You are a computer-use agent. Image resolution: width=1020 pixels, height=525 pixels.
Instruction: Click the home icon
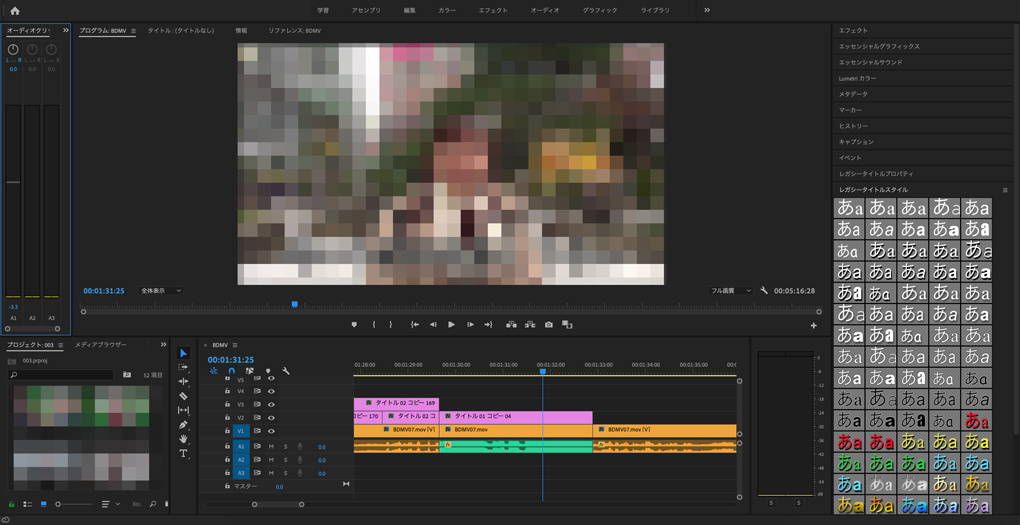14,10
